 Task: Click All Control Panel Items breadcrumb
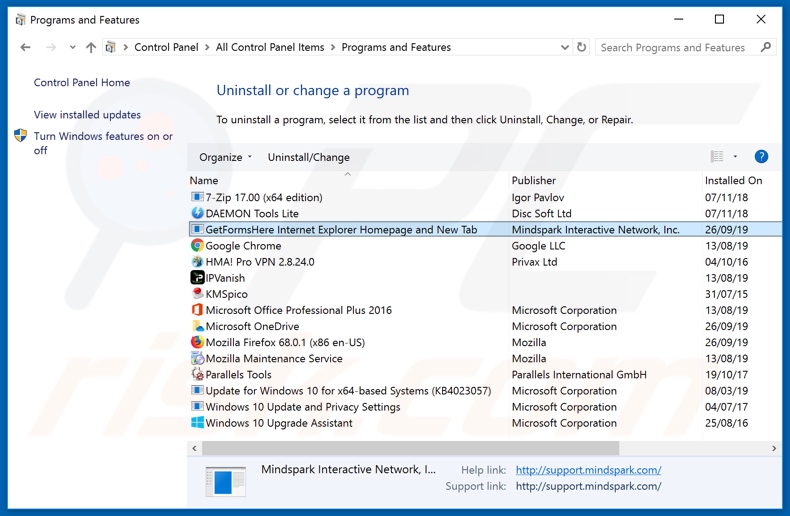click(x=270, y=47)
